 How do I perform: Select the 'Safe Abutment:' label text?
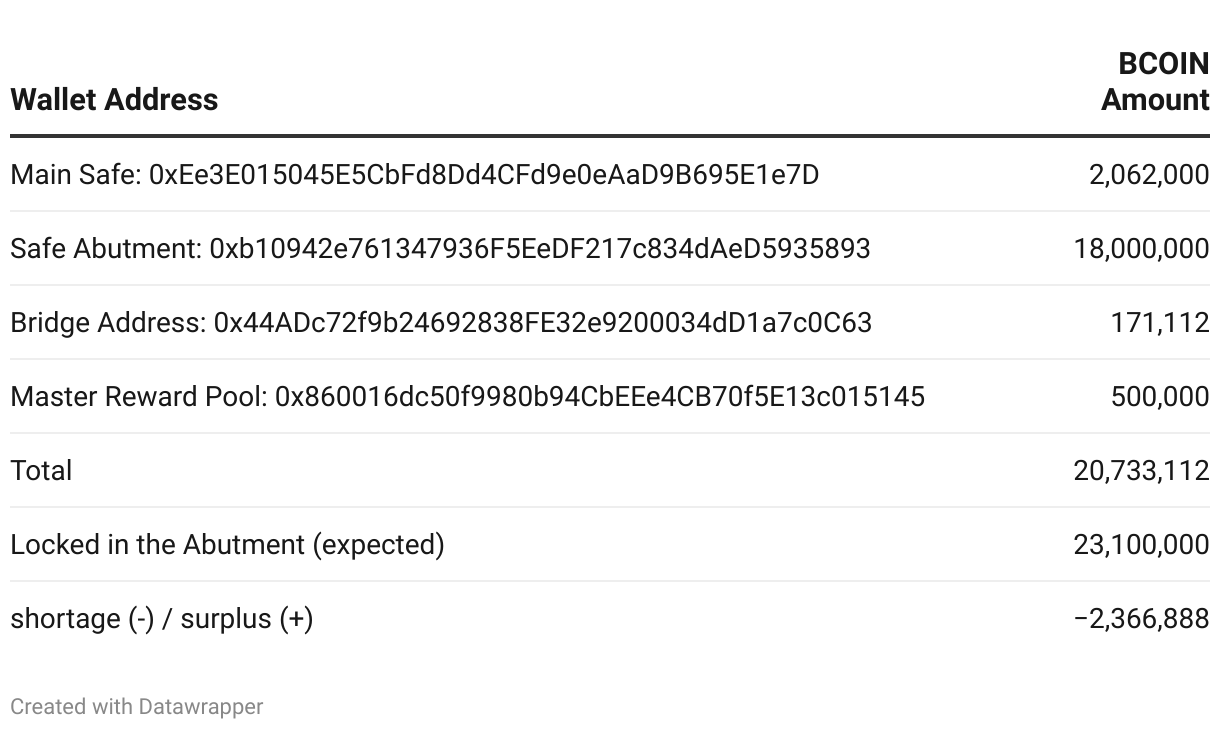coord(106,249)
